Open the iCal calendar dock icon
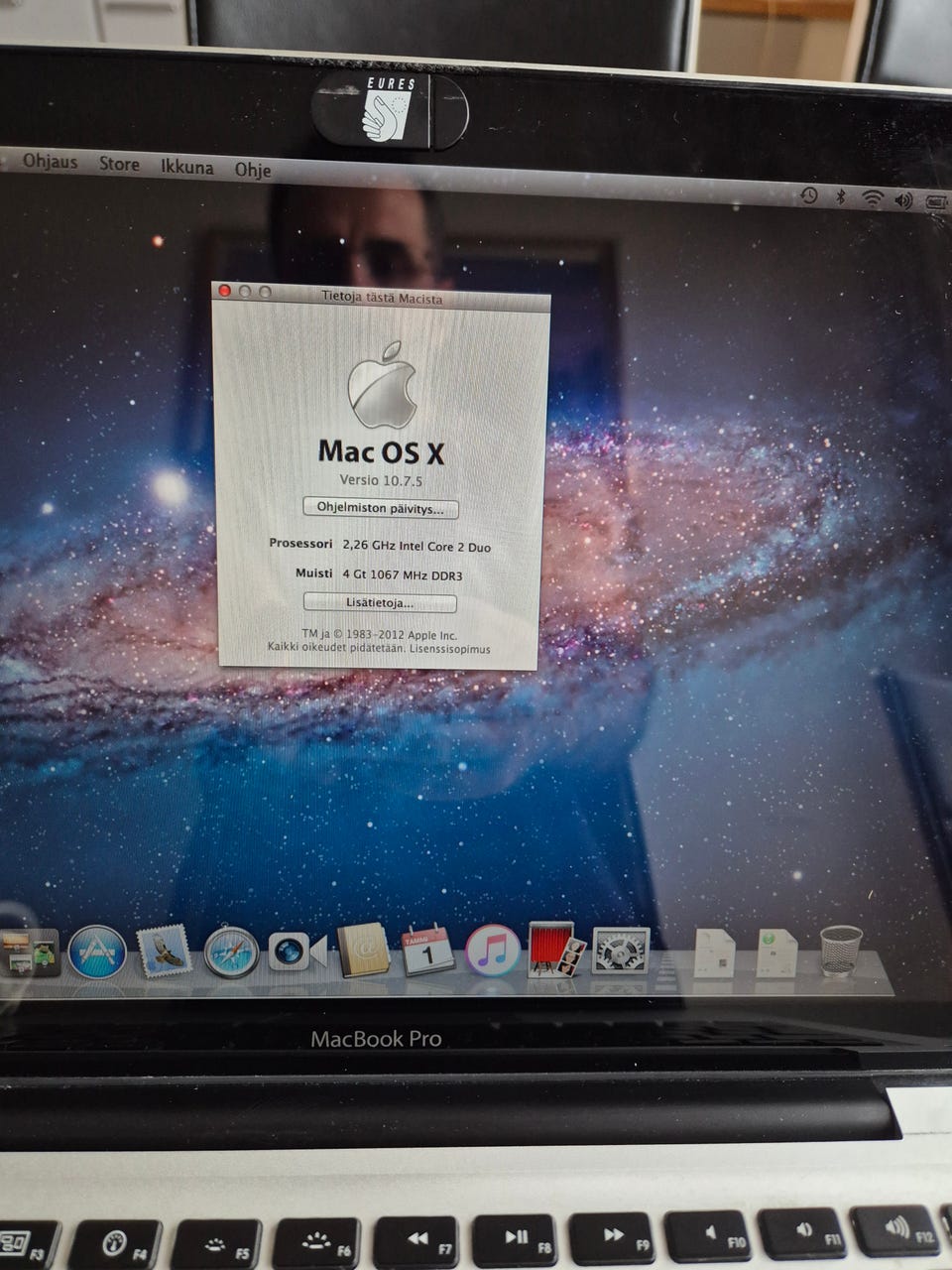 (x=427, y=951)
